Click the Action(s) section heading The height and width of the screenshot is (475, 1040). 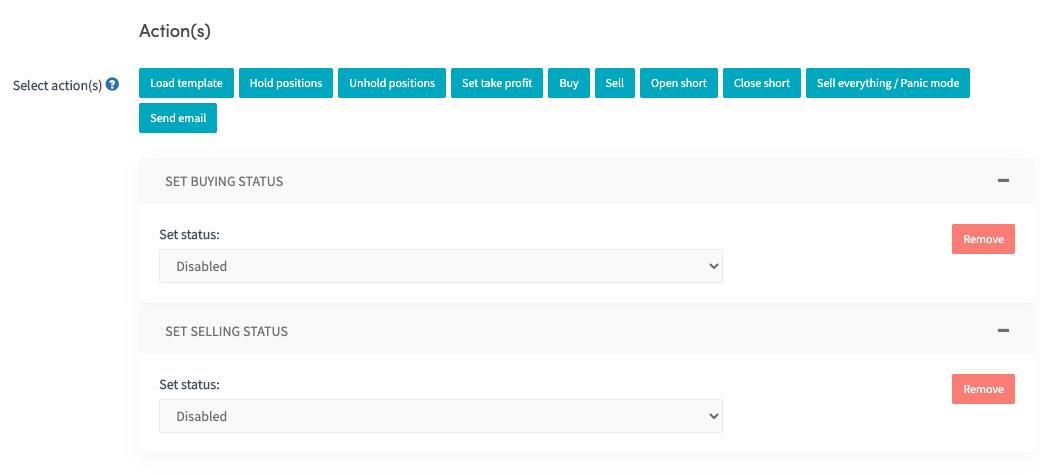[x=174, y=31]
